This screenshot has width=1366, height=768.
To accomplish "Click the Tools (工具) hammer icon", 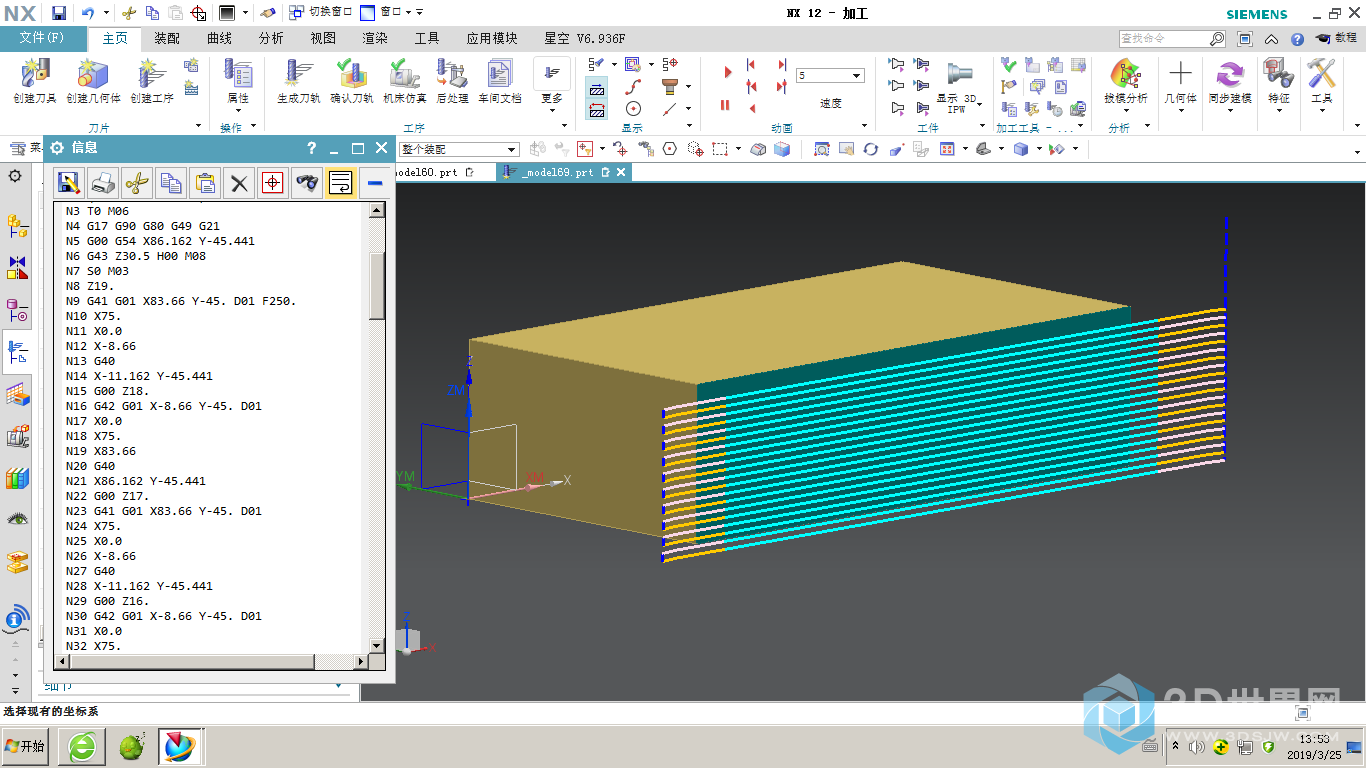I will pos(1322,74).
